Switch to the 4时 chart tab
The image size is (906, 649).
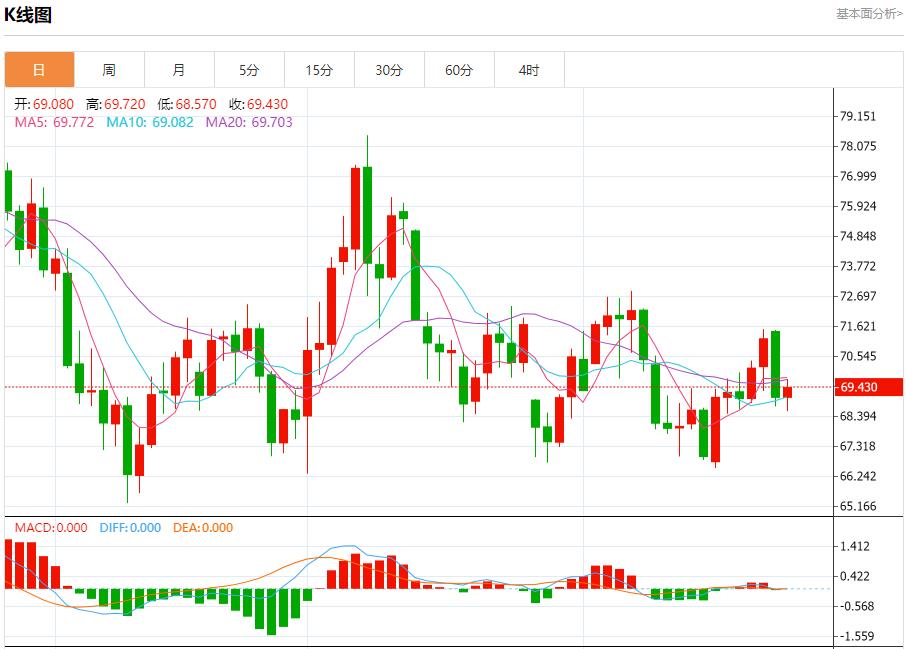[529, 70]
